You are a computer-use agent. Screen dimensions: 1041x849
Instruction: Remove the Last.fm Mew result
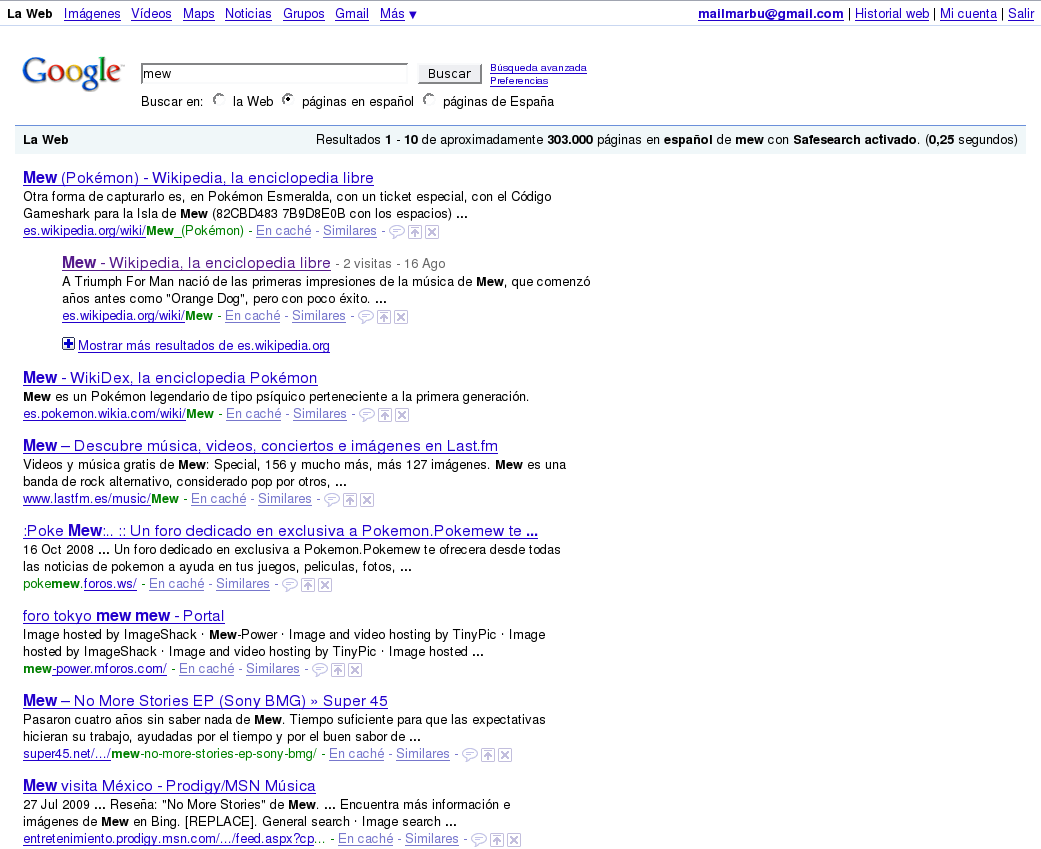tap(367, 500)
